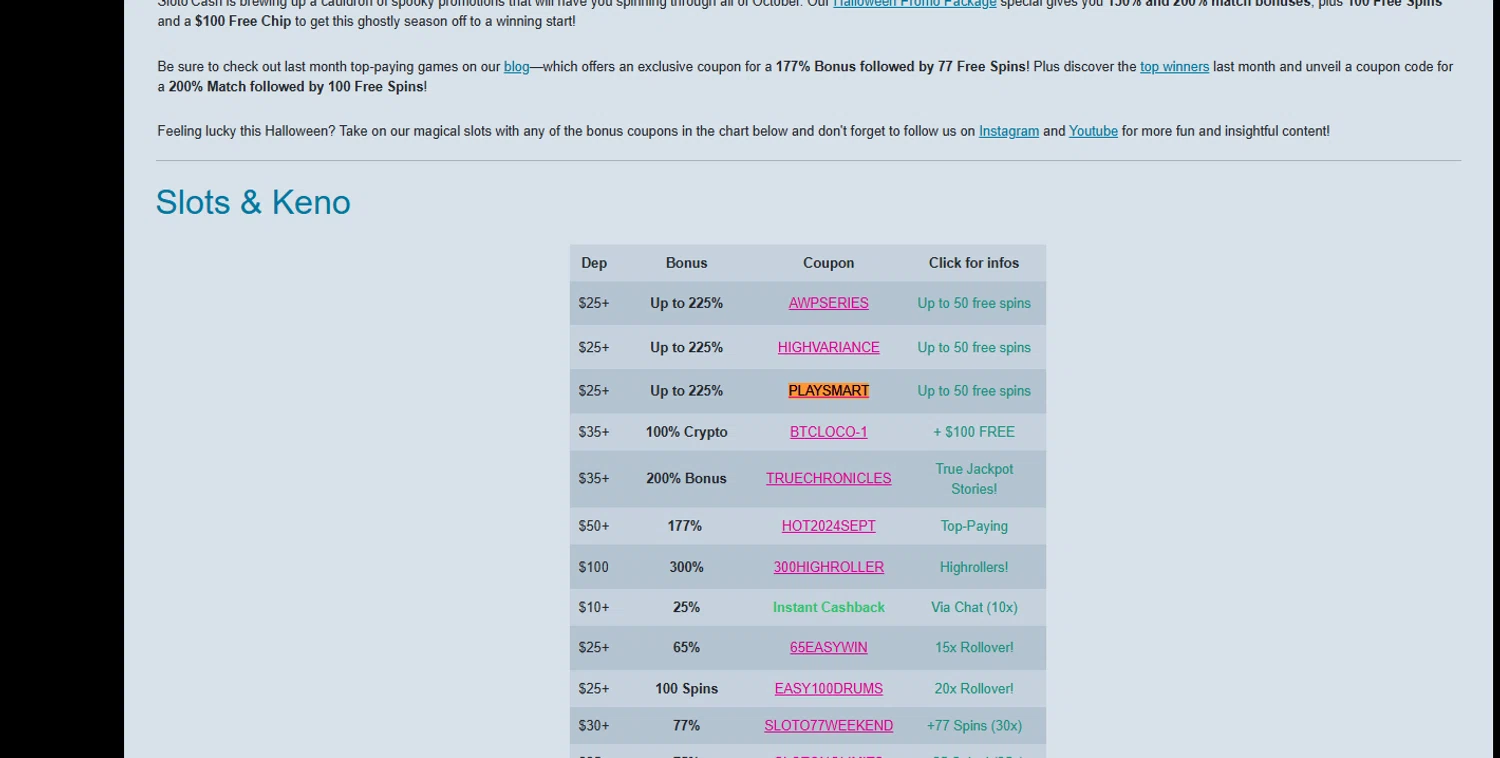Viewport: 1500px width, 758px height.
Task: Open the 65EASYWIN coupon link
Action: click(x=828, y=647)
